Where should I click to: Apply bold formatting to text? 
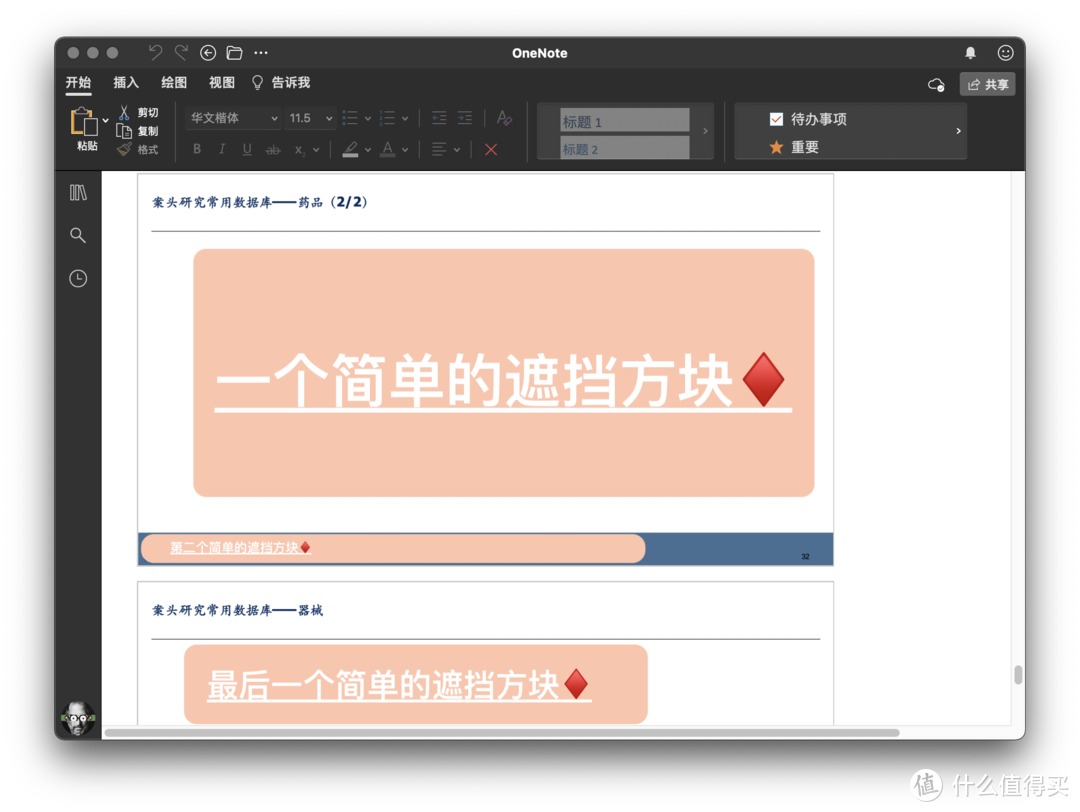pyautogui.click(x=197, y=149)
